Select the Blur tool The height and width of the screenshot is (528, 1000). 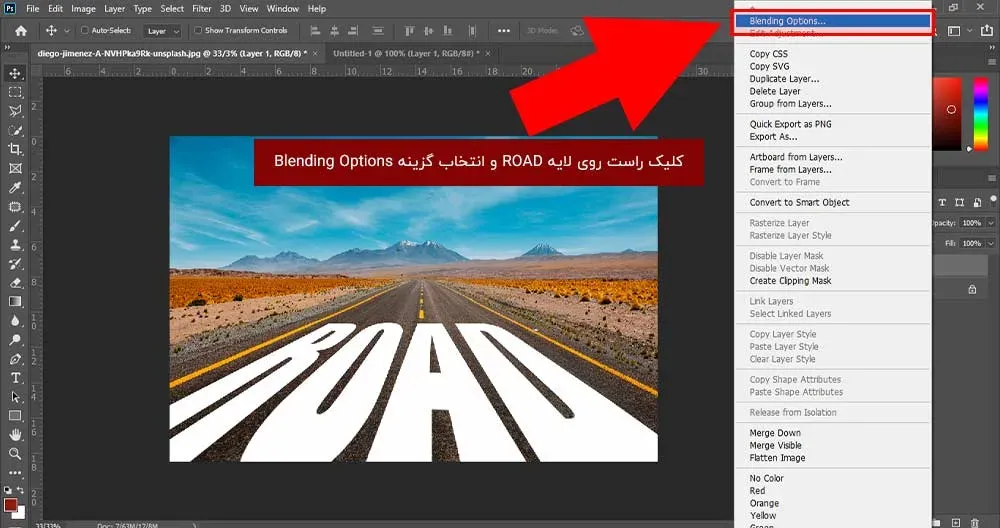coord(15,321)
